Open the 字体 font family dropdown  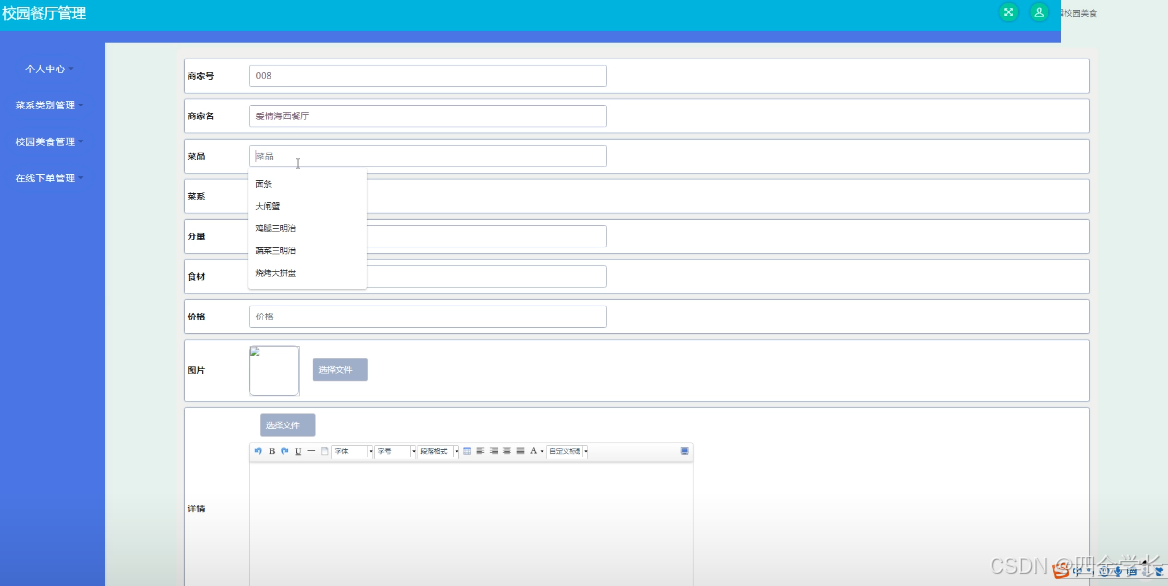pos(352,451)
